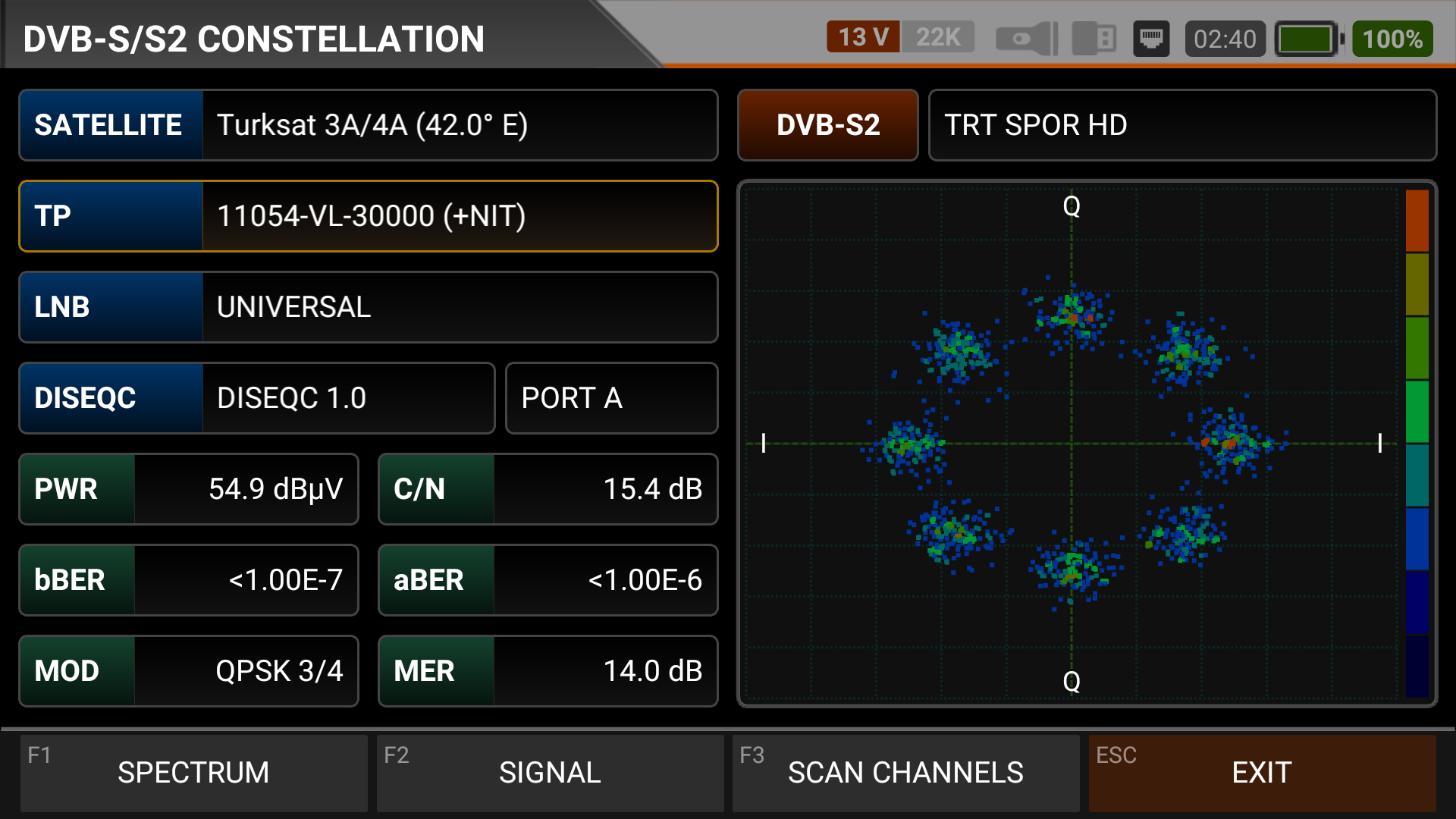Click the 100% battery percentage badge
Viewport: 1456px width, 819px height.
point(1392,39)
